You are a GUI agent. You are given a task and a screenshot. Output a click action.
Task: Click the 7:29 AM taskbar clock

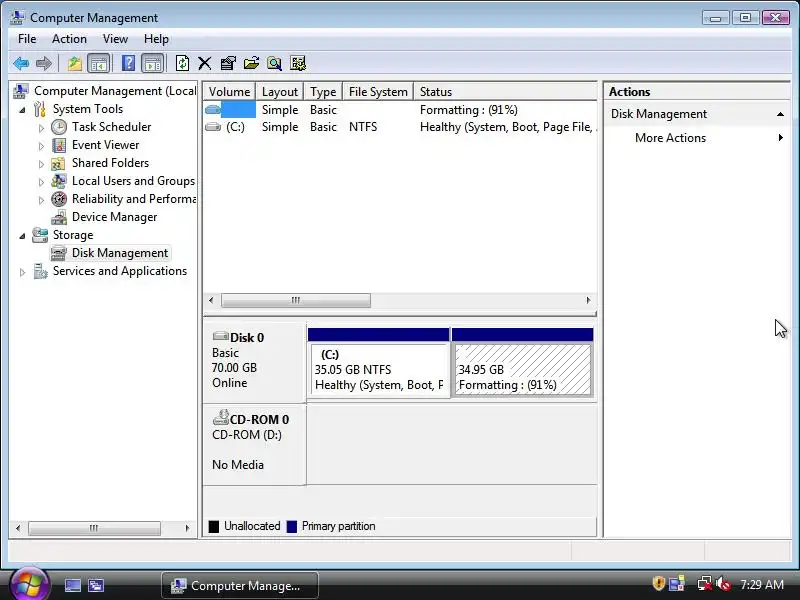point(762,584)
